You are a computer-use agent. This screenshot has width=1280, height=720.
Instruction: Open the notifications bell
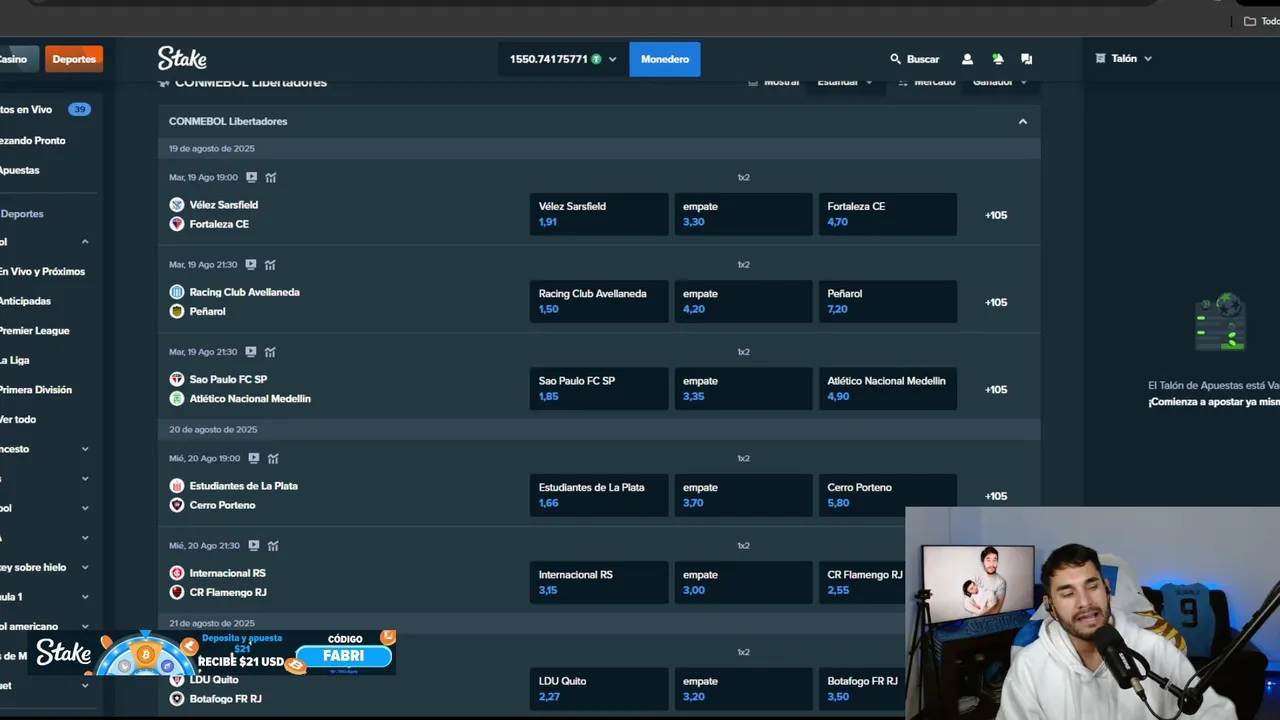pos(997,59)
